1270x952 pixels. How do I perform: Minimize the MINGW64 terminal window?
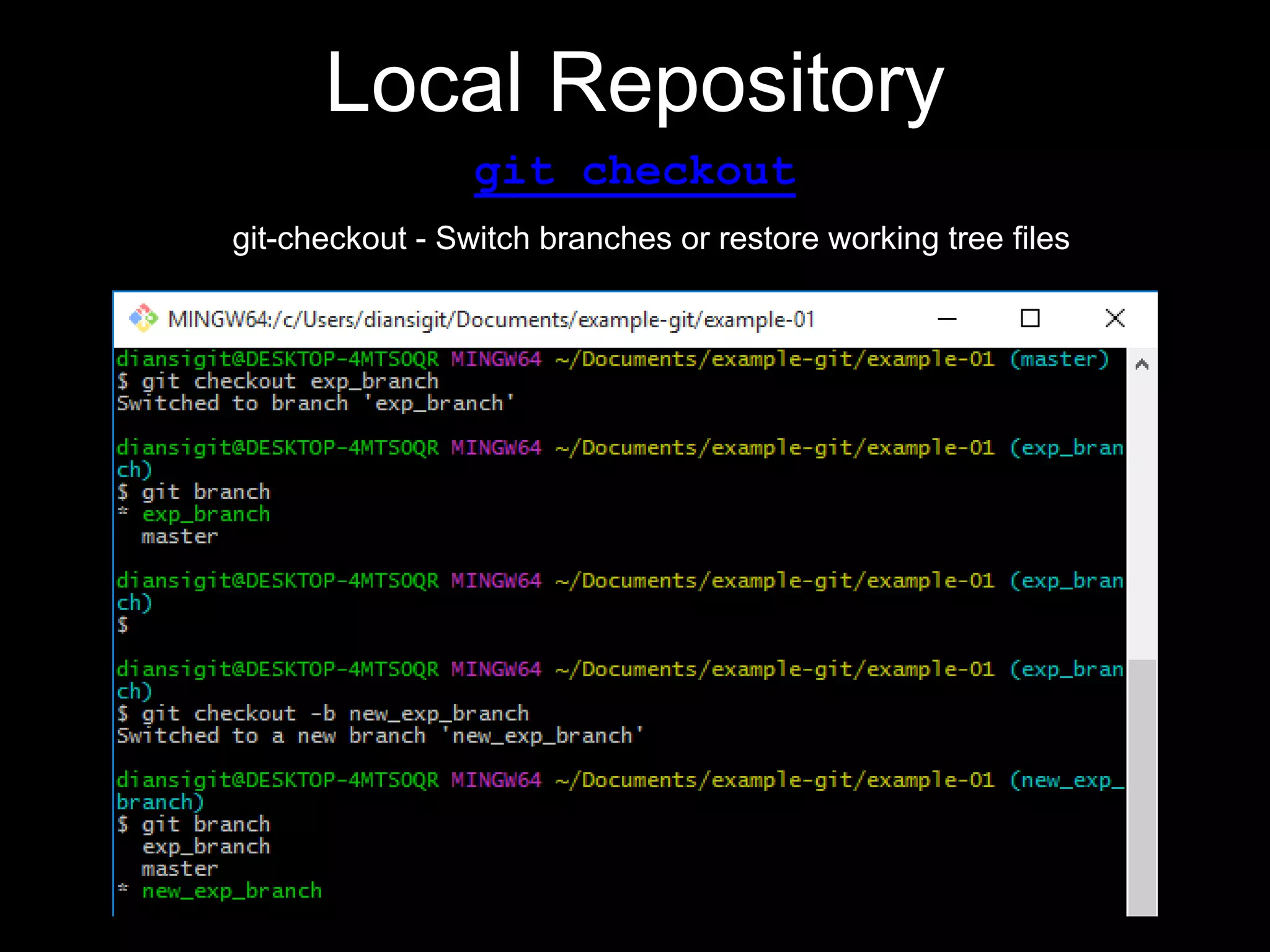(947, 319)
